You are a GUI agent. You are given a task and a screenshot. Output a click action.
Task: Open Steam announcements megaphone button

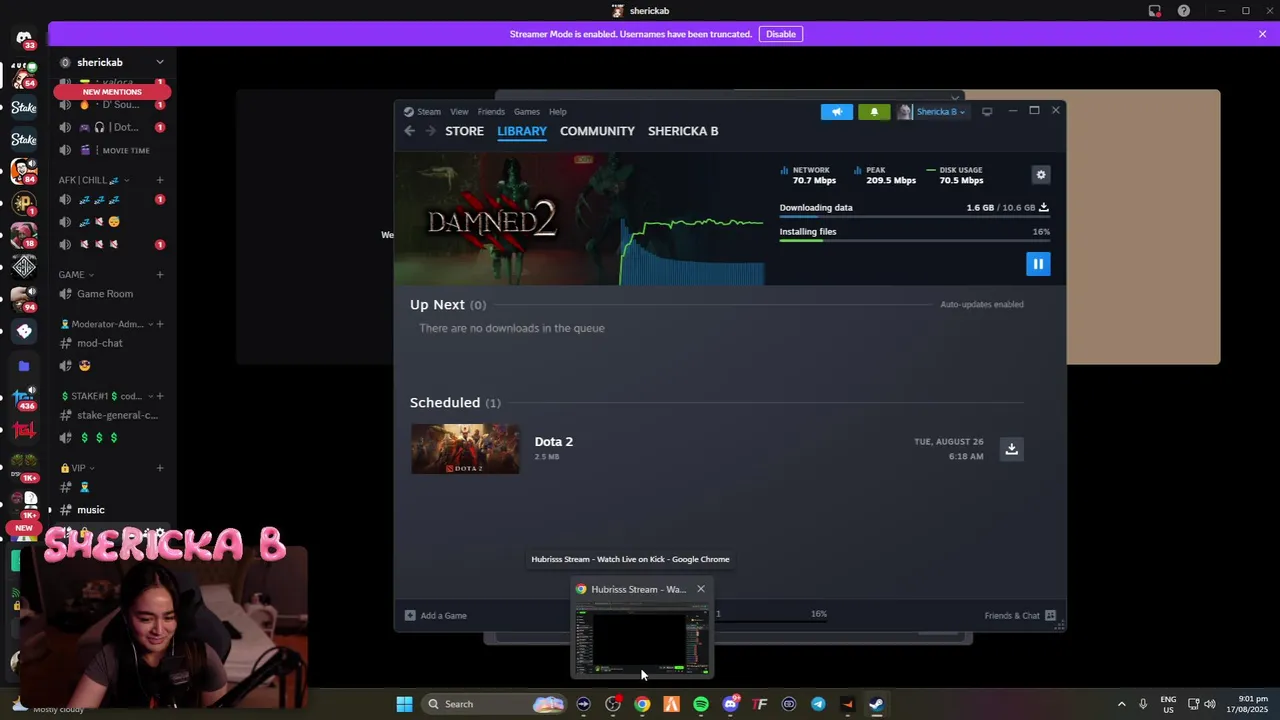click(837, 112)
